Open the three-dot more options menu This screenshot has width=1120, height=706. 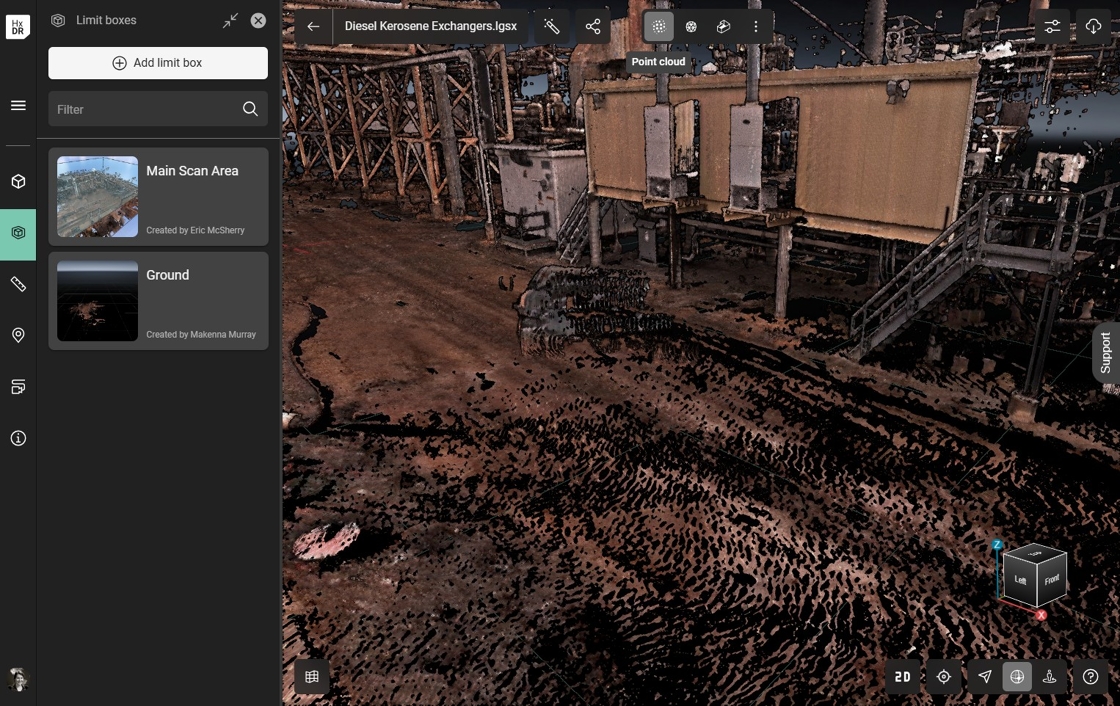point(756,27)
